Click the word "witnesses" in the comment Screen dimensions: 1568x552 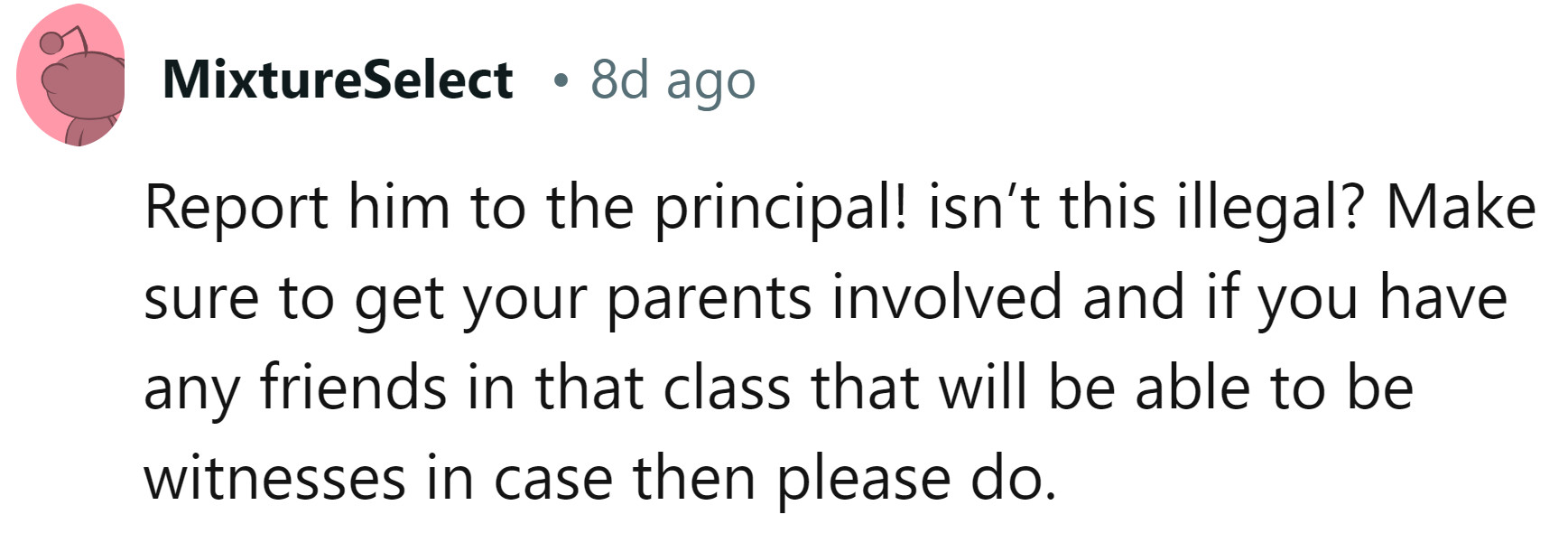[x=274, y=478]
